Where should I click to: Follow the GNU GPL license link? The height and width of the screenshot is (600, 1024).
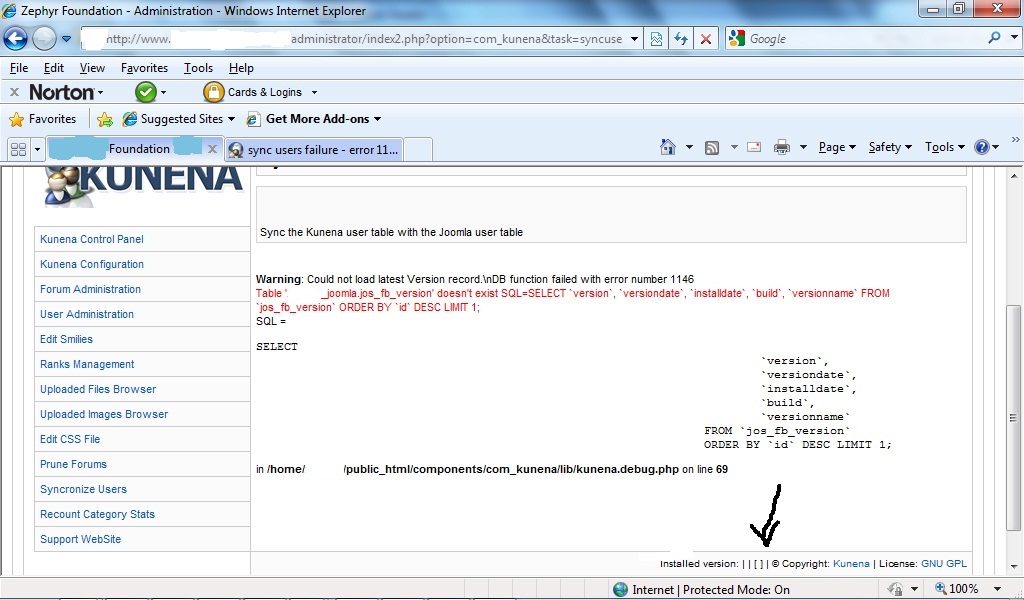[x=944, y=563]
